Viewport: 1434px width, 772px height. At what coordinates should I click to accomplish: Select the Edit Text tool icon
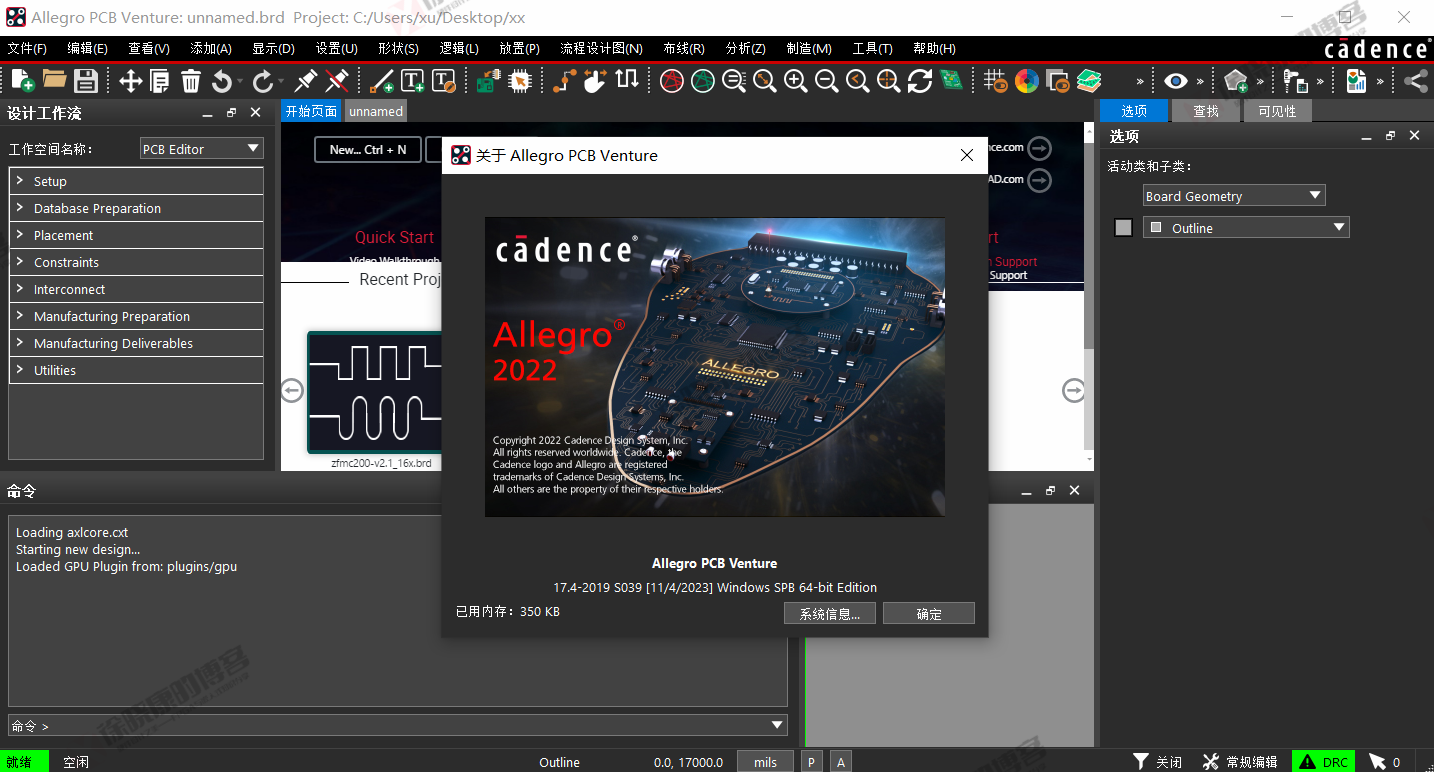click(x=444, y=81)
